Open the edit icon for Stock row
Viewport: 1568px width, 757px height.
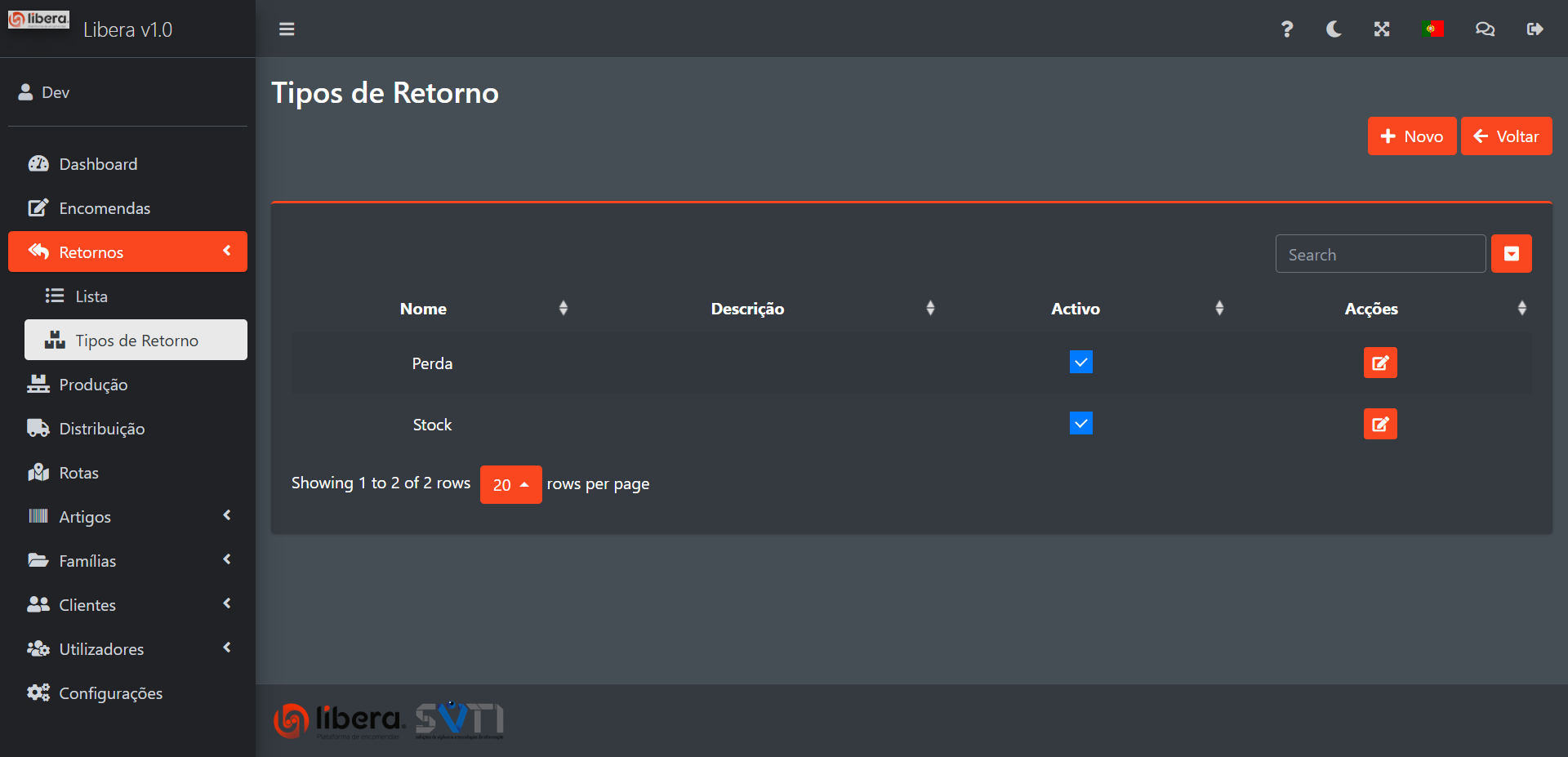[1380, 424]
